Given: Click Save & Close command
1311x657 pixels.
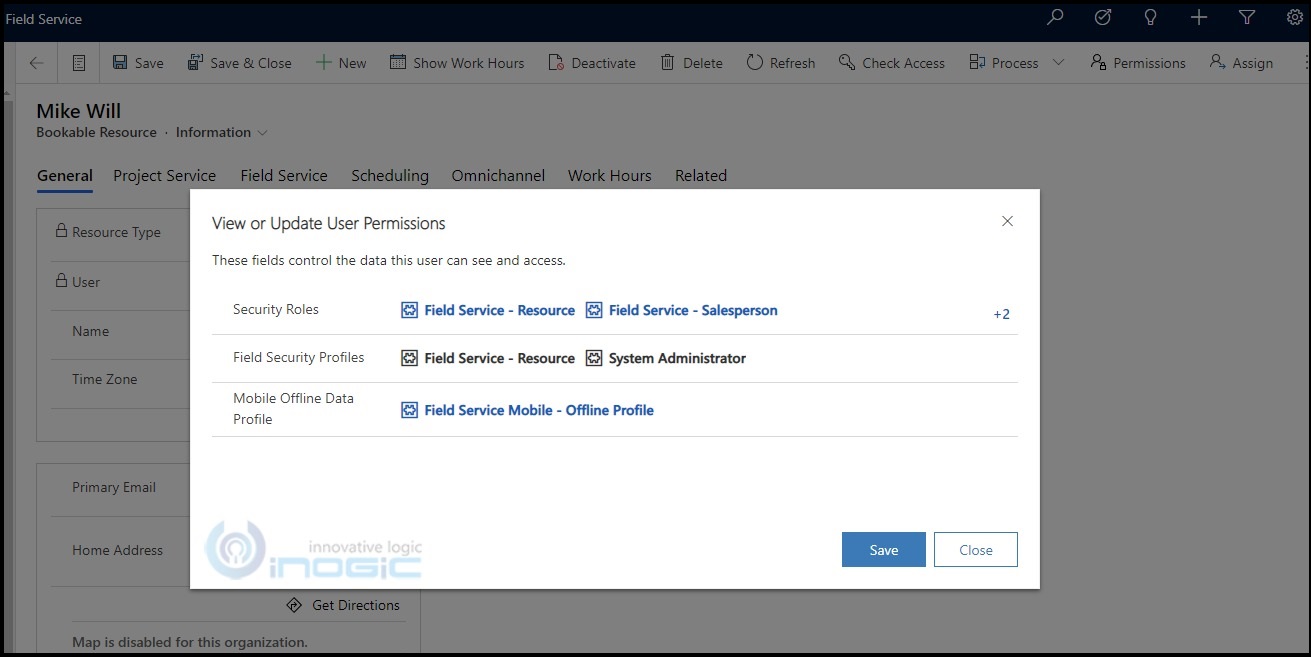Looking at the screenshot, I should click(x=240, y=63).
